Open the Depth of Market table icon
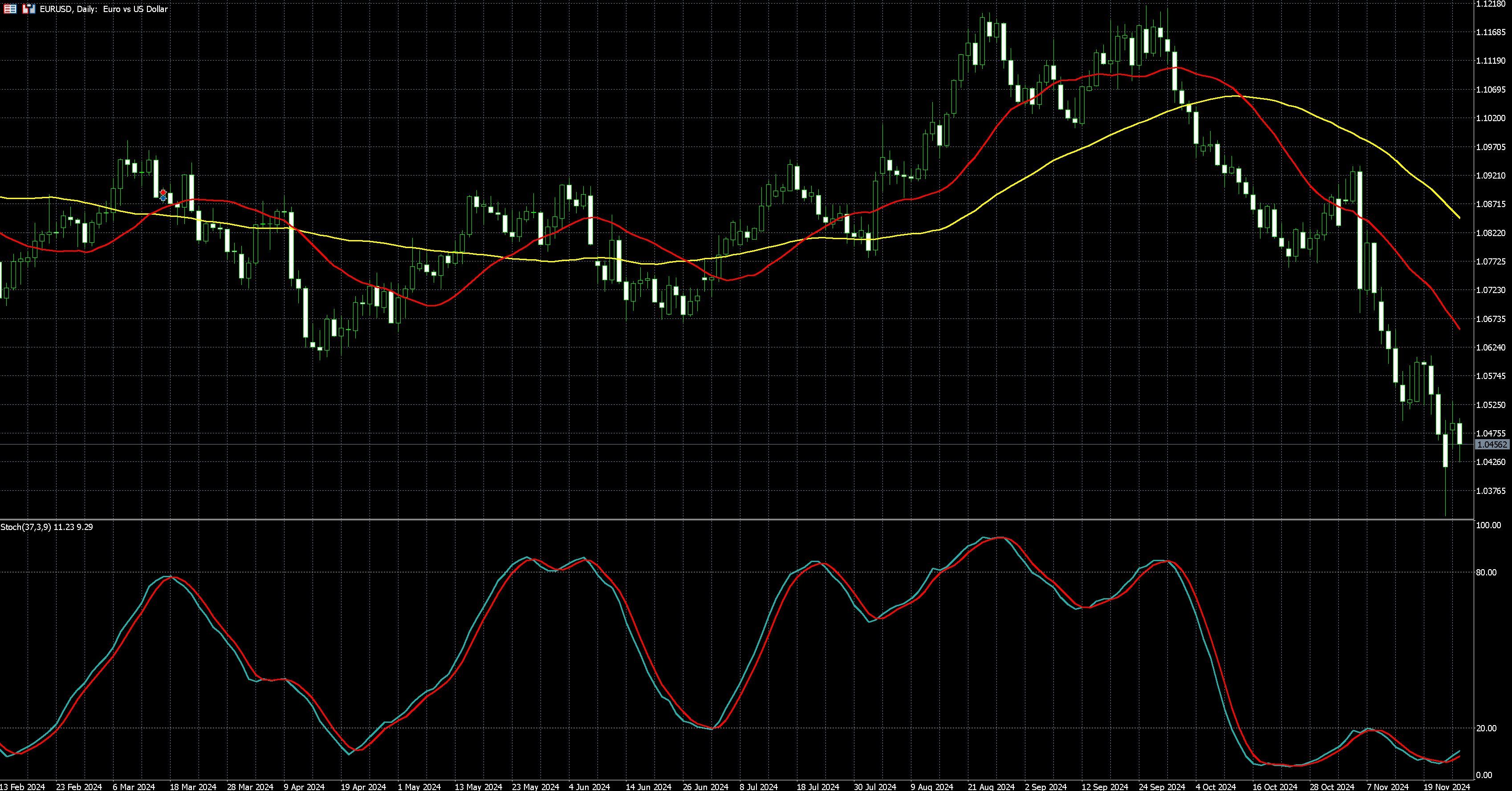 click(10, 9)
